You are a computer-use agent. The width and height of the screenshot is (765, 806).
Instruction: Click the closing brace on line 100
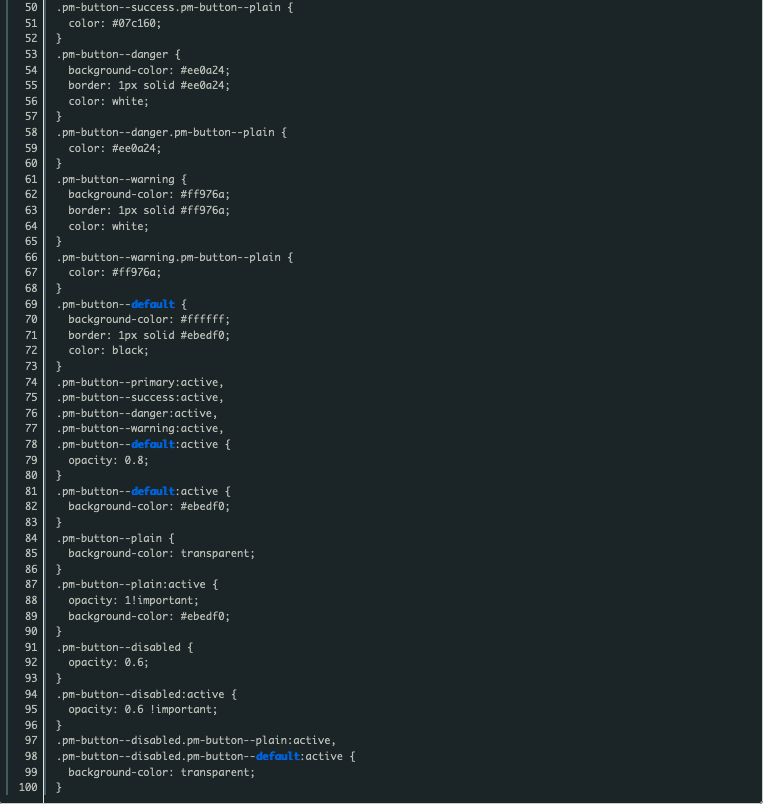(x=59, y=787)
